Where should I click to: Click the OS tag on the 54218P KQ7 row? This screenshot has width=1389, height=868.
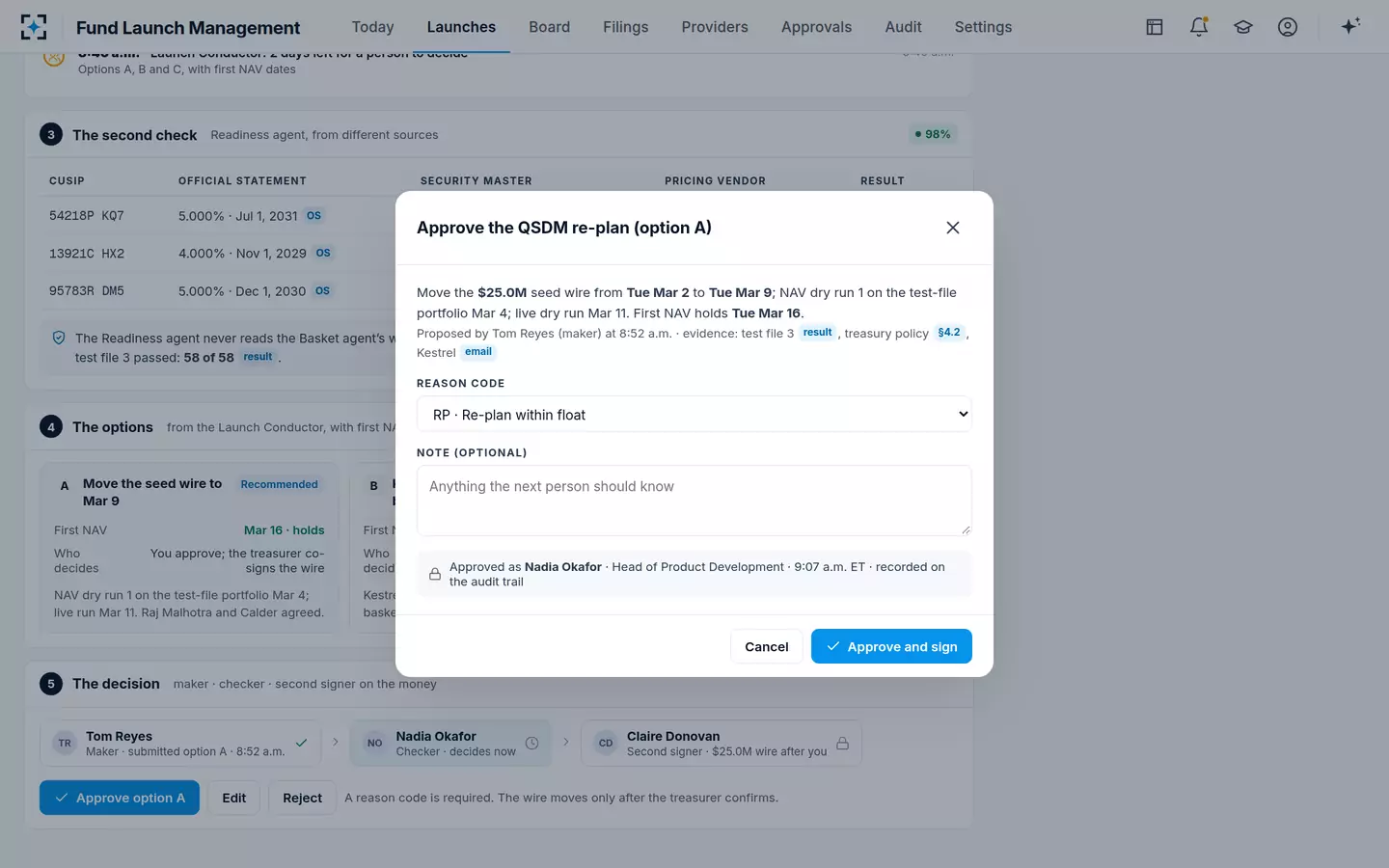pos(313,216)
